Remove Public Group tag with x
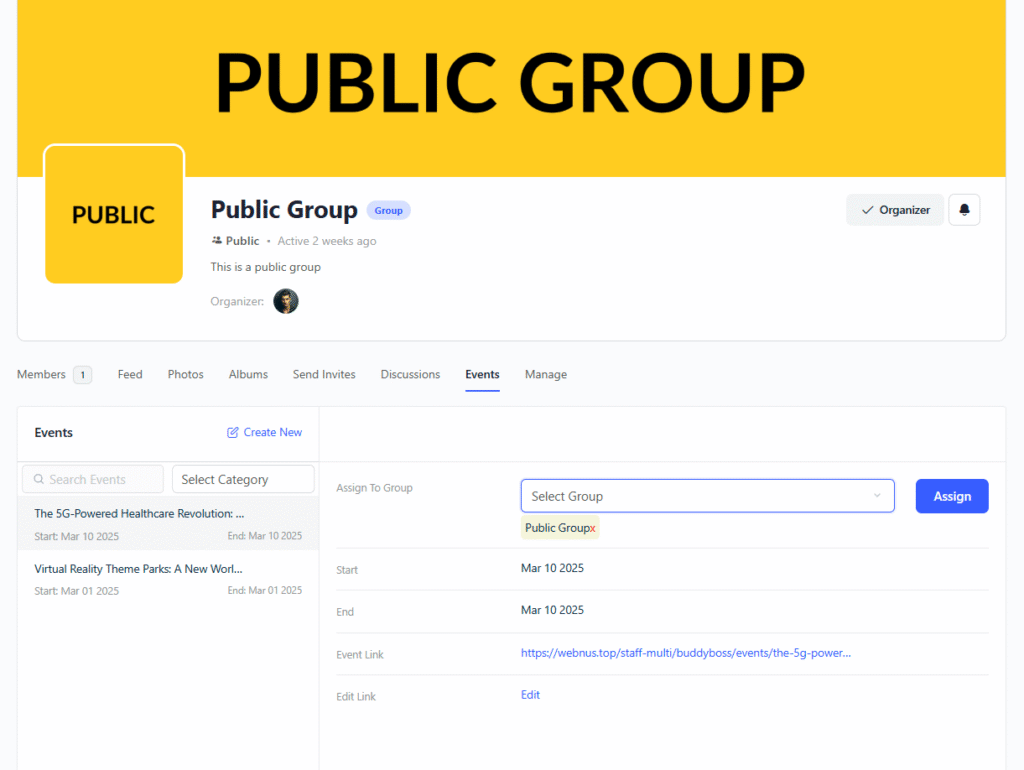The image size is (1024, 770). click(x=593, y=528)
